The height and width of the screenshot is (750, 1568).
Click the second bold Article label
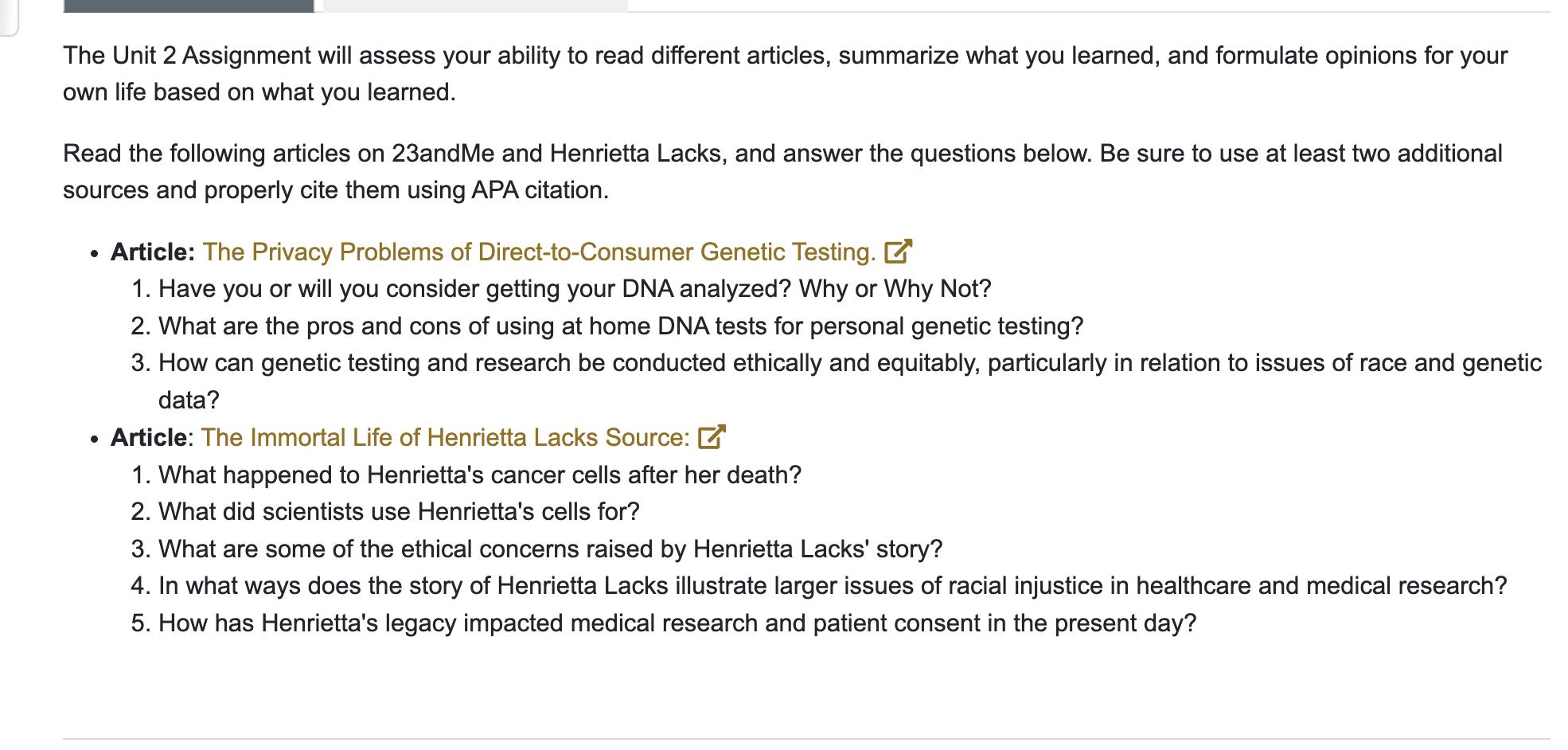pos(149,437)
